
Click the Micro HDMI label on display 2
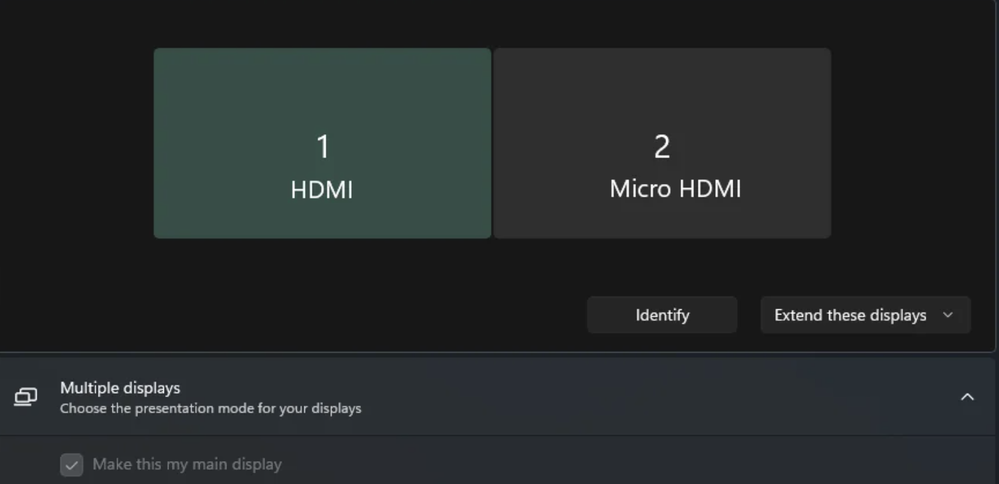[x=675, y=189]
